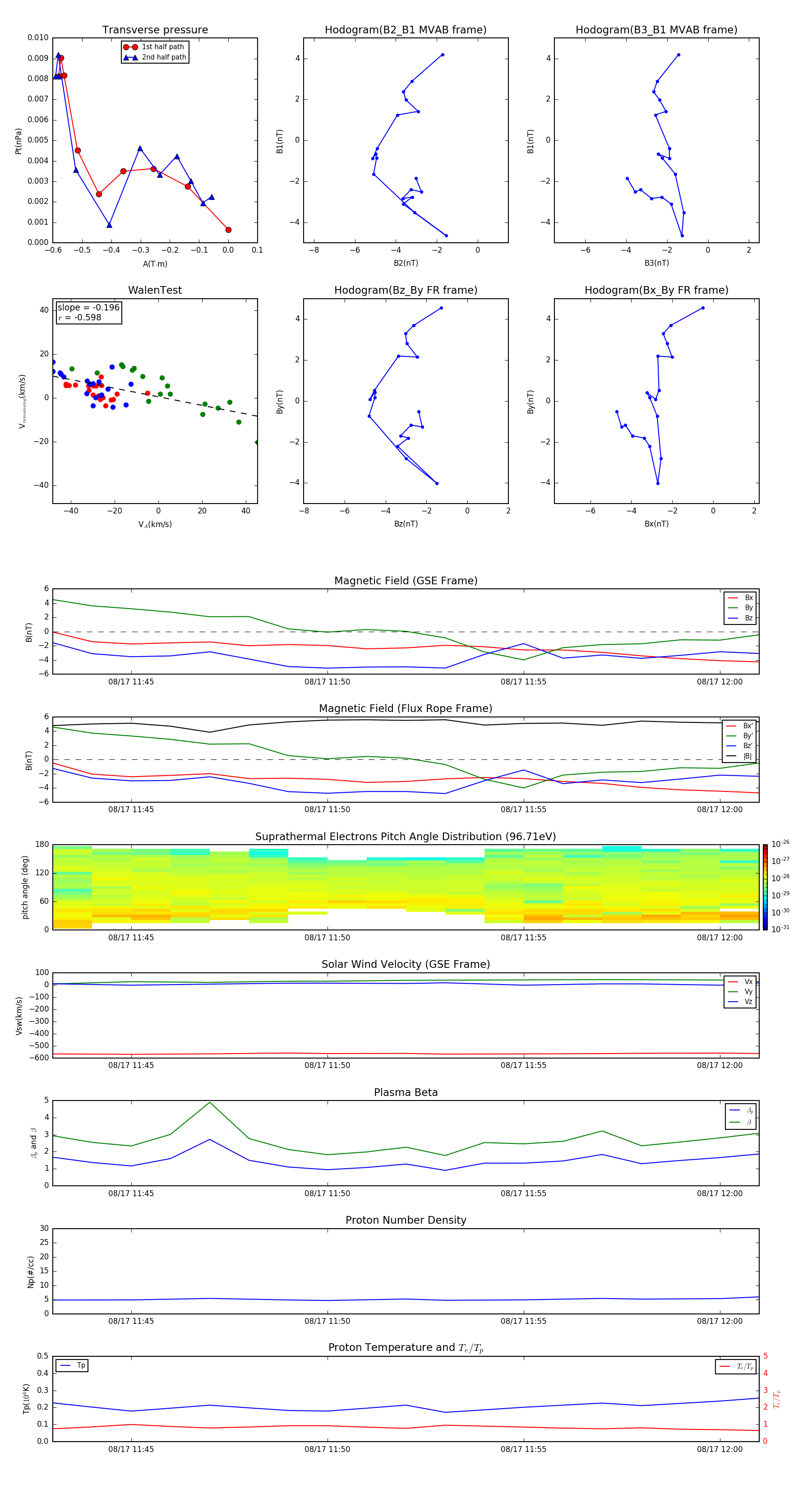Click the 'B3(nT)' x-axis label
812x1489 pixels.
[656, 263]
